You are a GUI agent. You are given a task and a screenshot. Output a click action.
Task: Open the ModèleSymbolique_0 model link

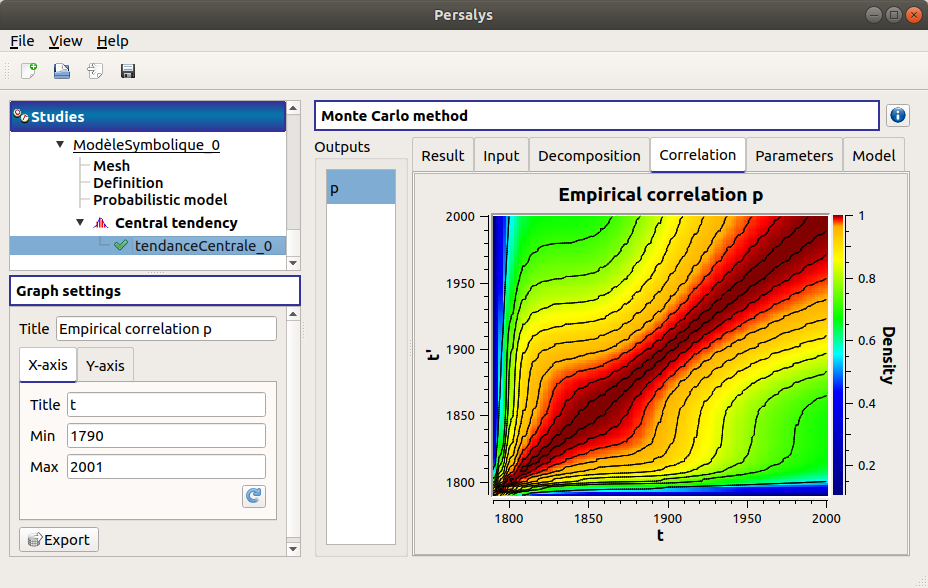pyautogui.click(x=146, y=144)
